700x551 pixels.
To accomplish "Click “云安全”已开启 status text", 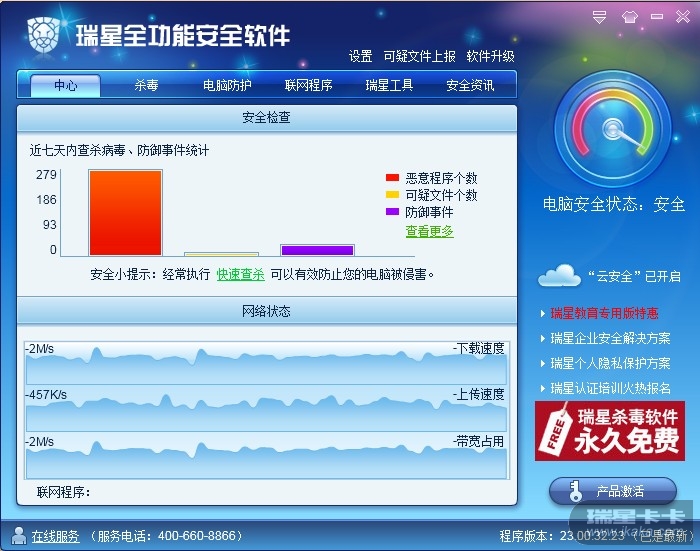I will (634, 276).
